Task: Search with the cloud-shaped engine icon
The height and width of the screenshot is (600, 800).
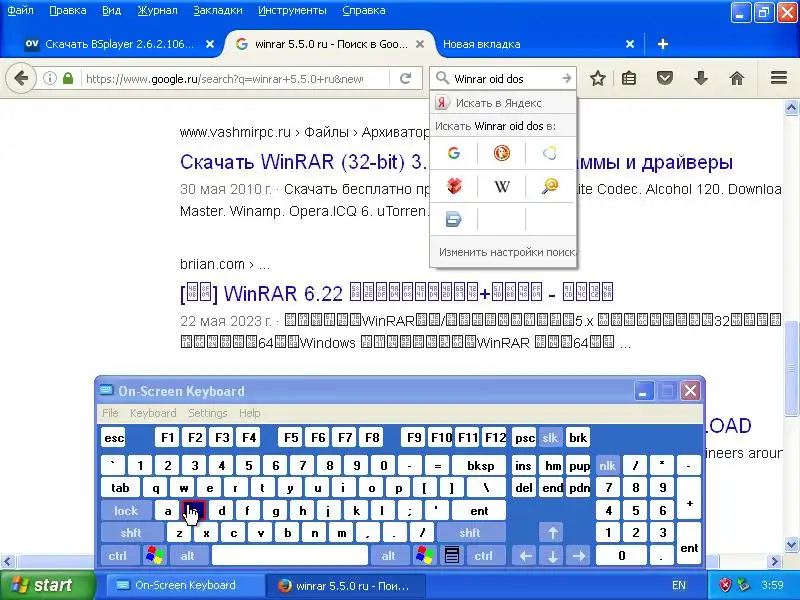Action: pos(549,153)
